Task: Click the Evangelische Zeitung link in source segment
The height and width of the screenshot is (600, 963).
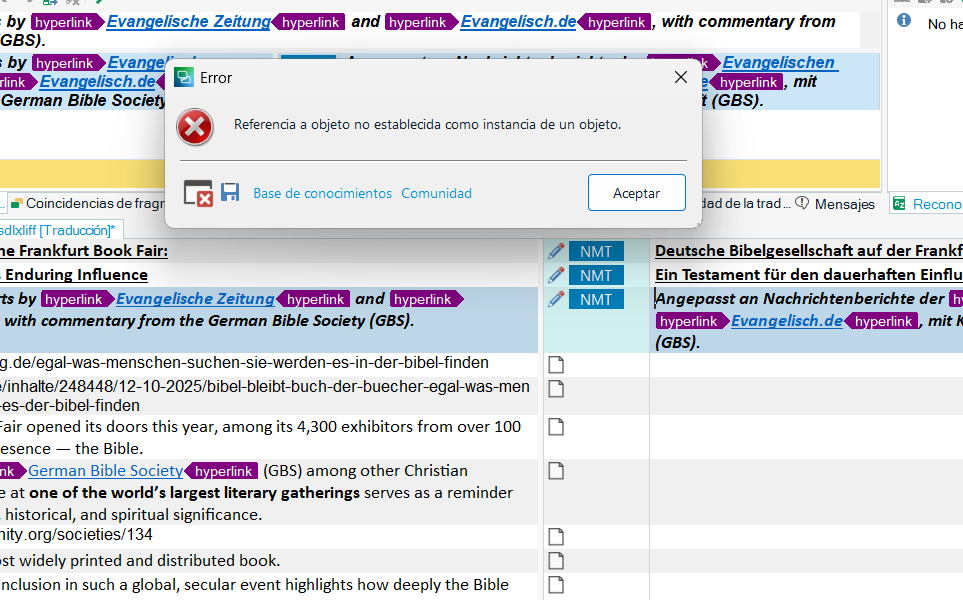Action: 195,299
